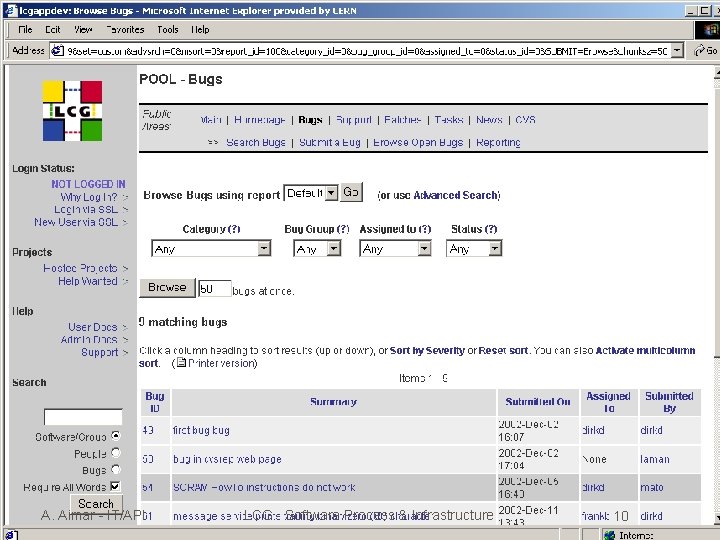Open the Favorites menu

(x=125, y=29)
